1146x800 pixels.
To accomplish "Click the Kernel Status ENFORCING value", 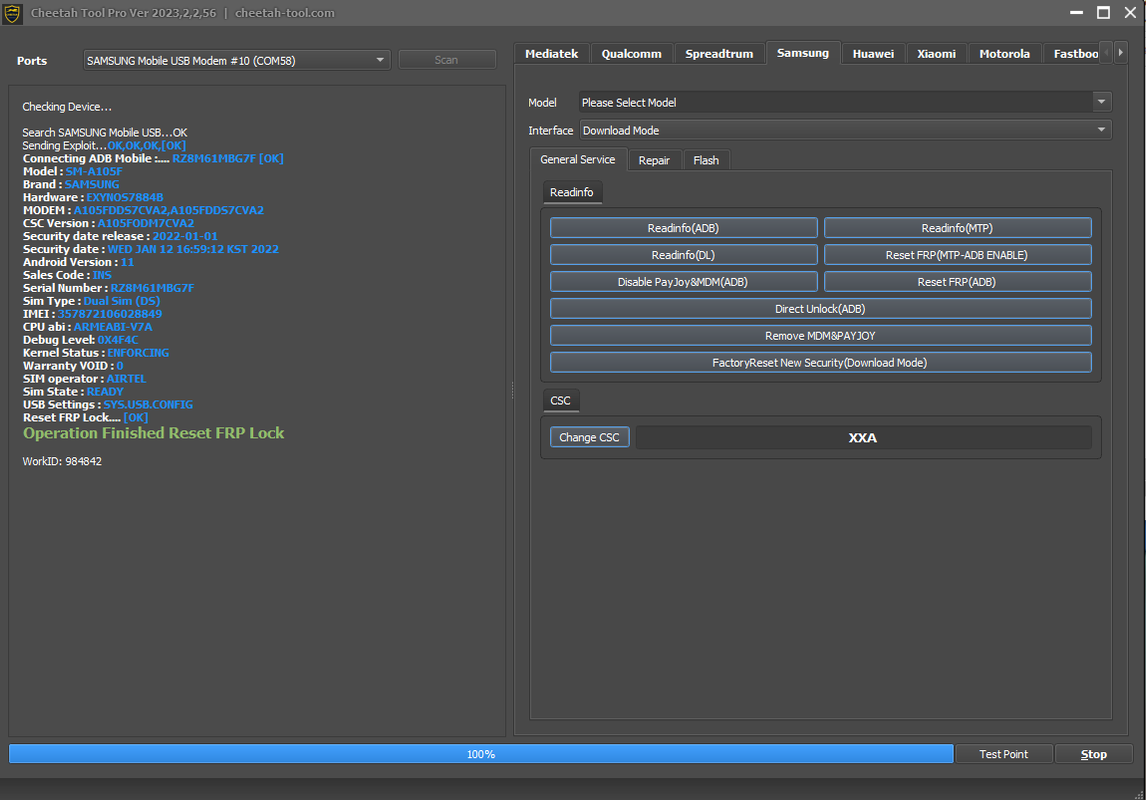I will pos(138,353).
